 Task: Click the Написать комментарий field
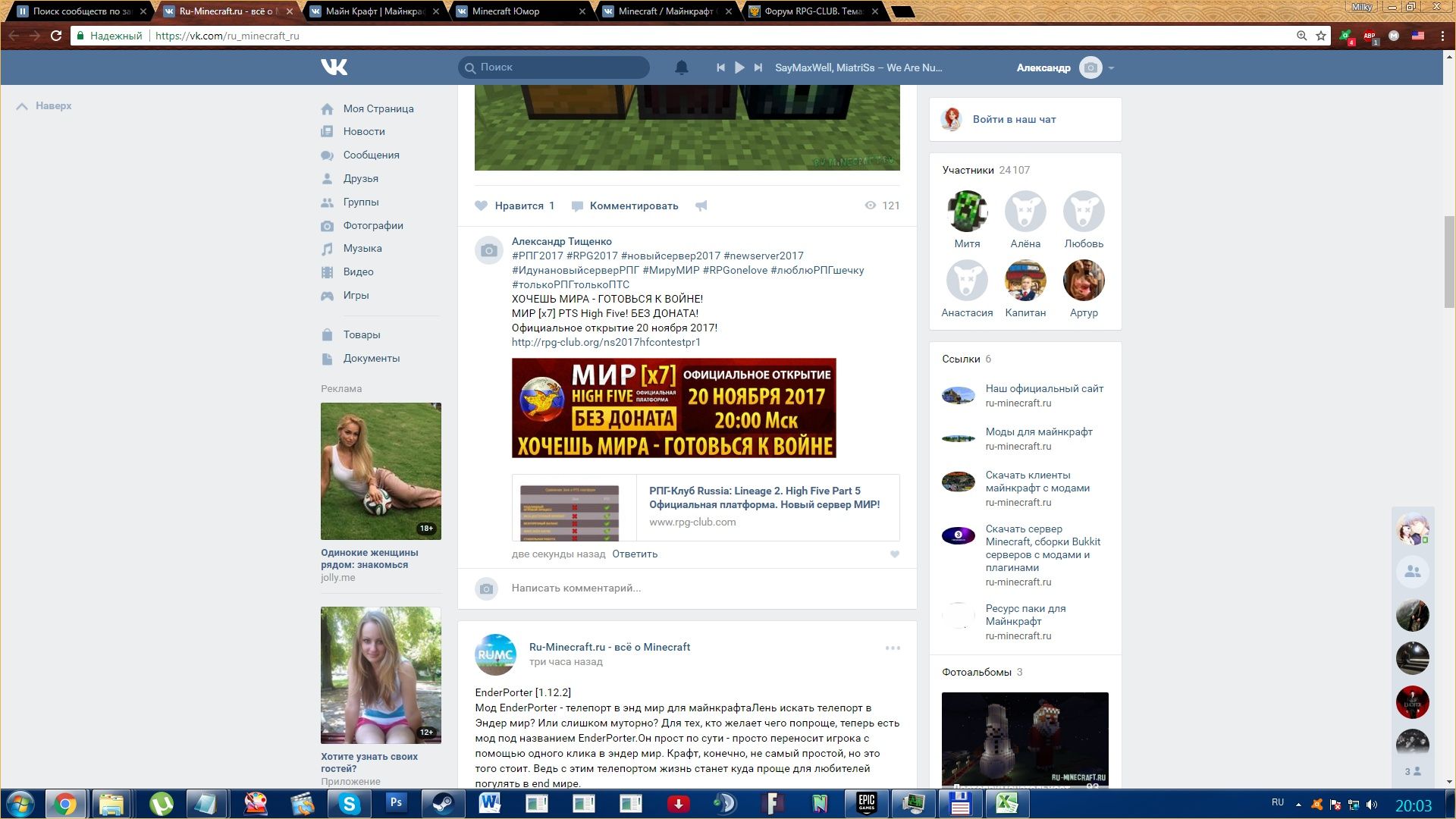[705, 588]
